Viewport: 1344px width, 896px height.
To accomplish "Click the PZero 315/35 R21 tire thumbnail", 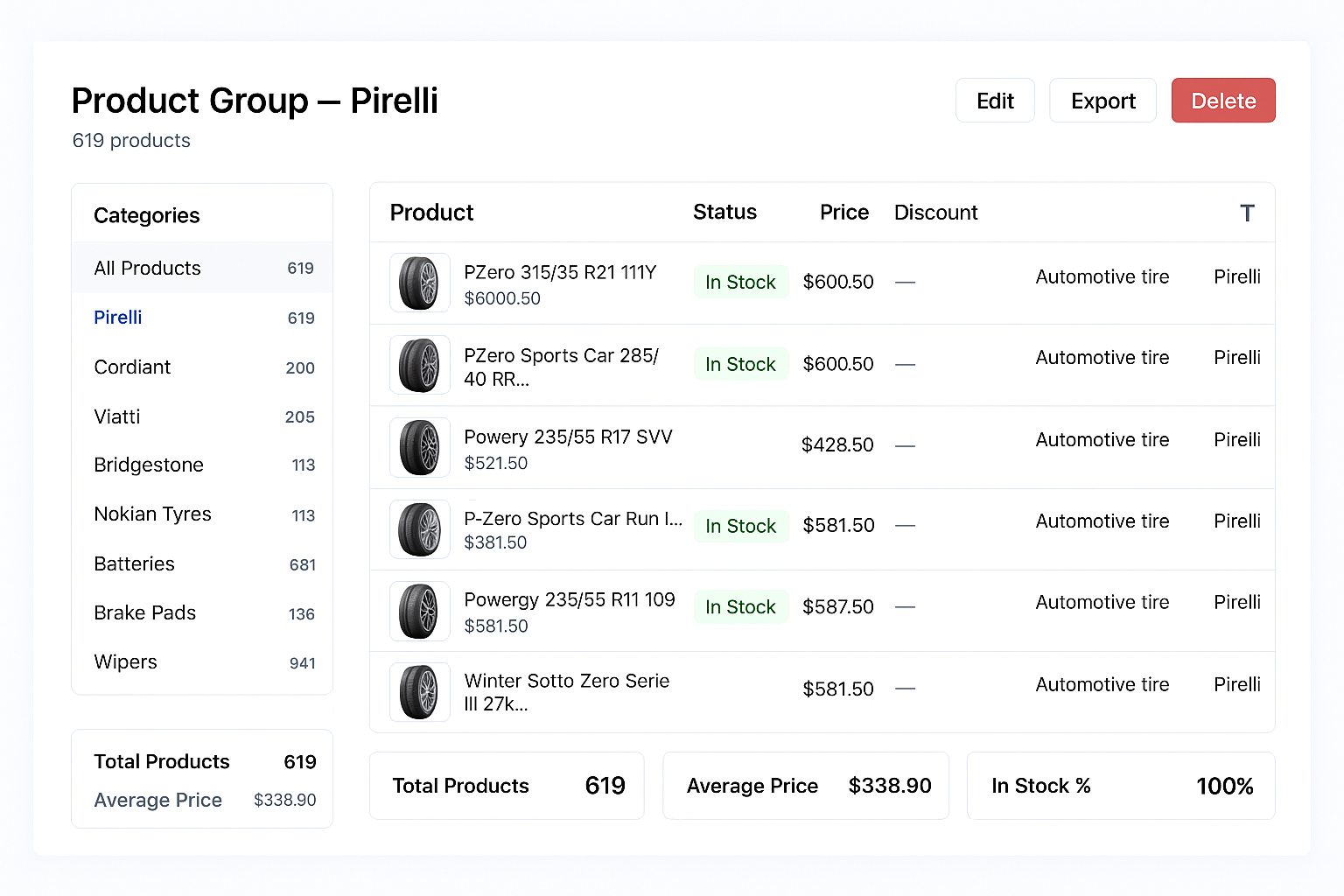I will pos(419,283).
